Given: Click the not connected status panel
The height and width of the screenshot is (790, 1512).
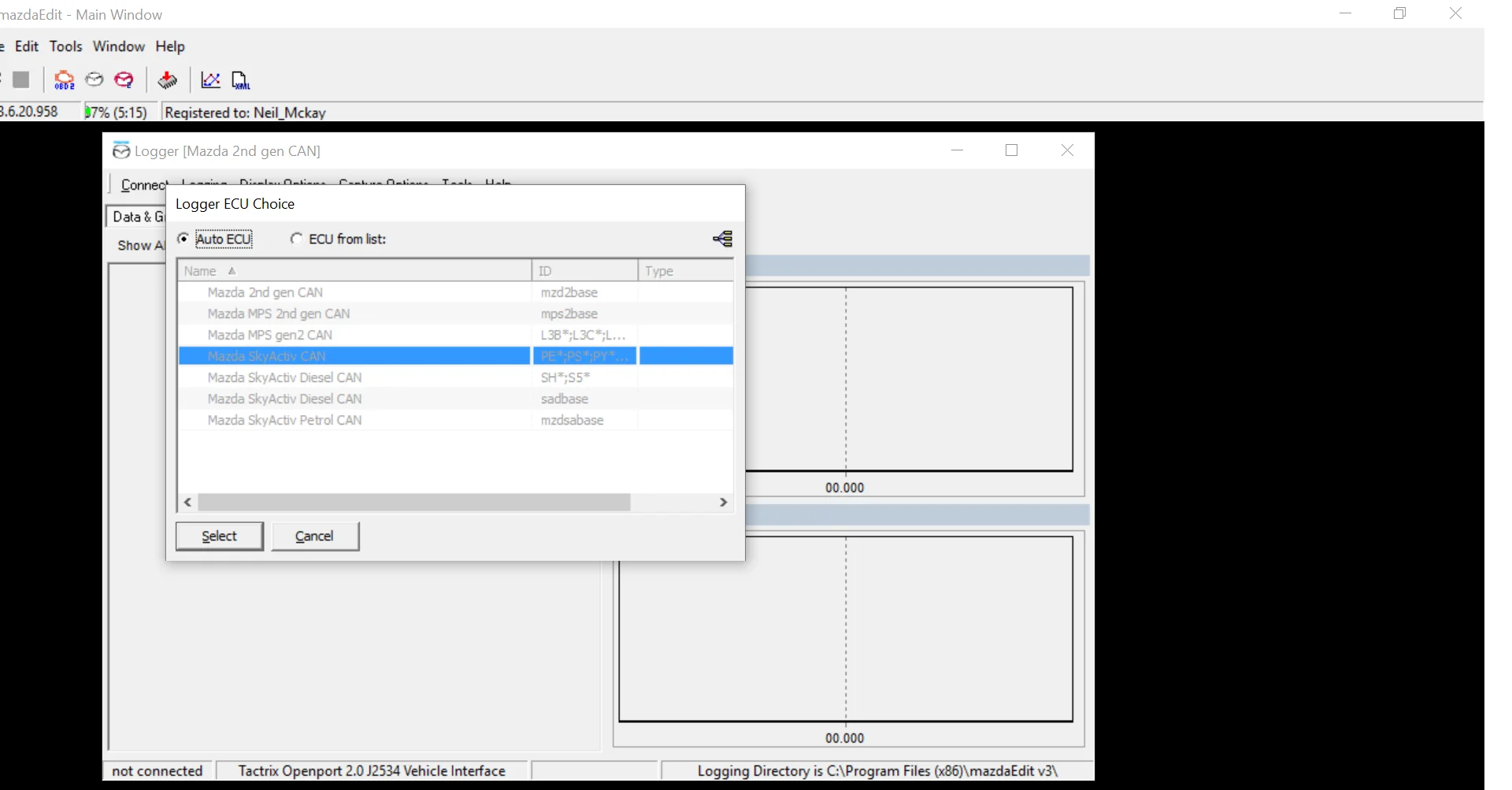Looking at the screenshot, I should click(x=157, y=770).
